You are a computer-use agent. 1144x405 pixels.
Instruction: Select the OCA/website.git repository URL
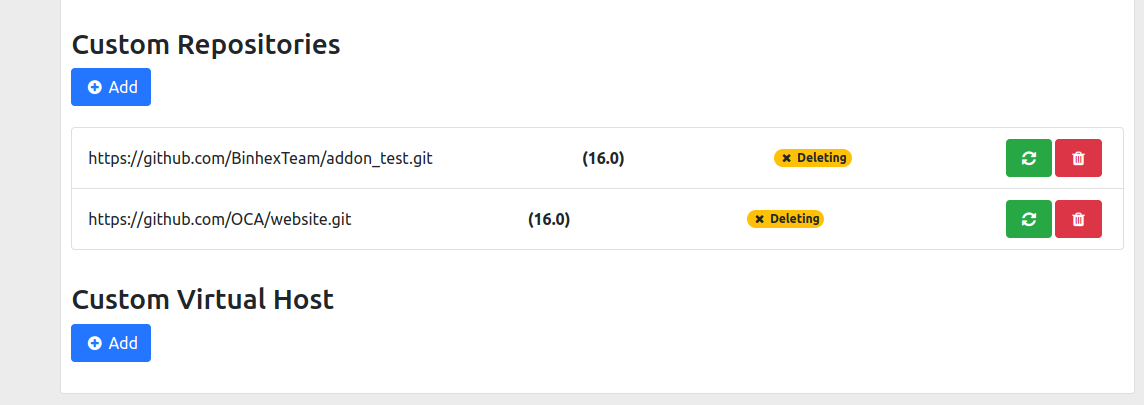point(220,219)
